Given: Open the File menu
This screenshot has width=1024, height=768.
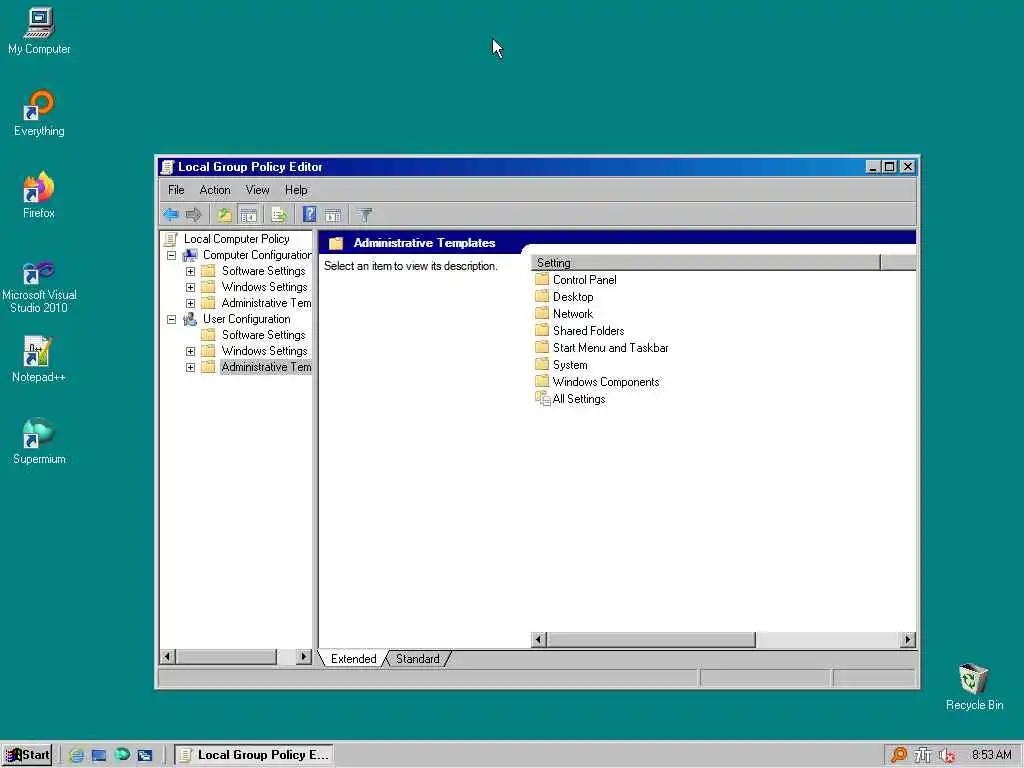Looking at the screenshot, I should pyautogui.click(x=176, y=190).
